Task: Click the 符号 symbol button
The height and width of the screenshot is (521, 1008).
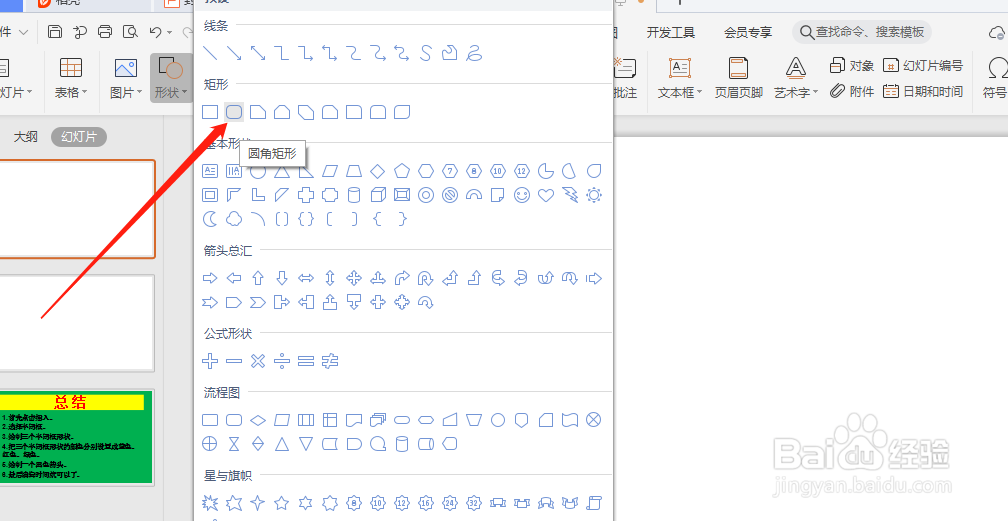Action: pos(996,78)
